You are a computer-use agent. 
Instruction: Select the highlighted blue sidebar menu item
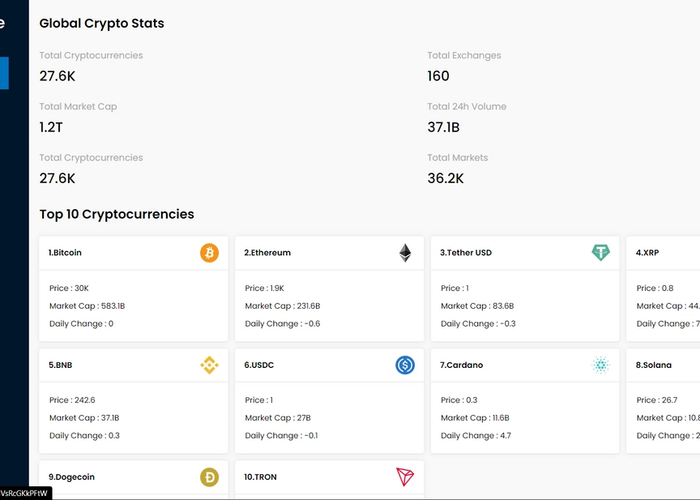[x=4, y=73]
